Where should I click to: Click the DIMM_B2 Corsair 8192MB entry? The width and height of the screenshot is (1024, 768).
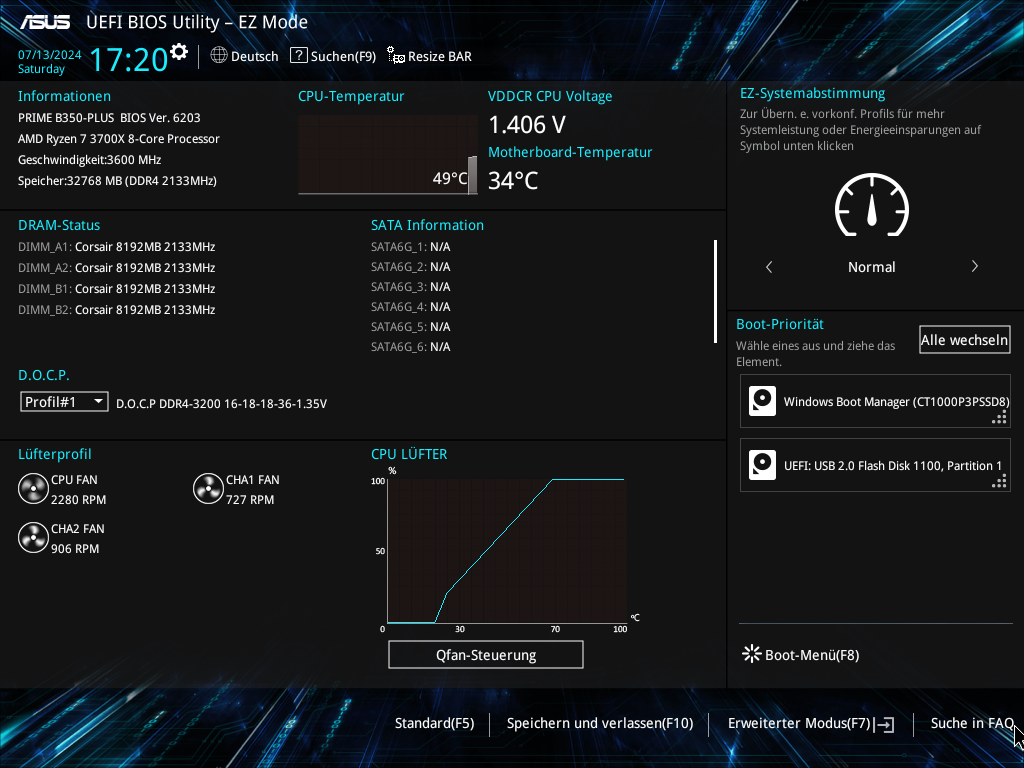(116, 310)
